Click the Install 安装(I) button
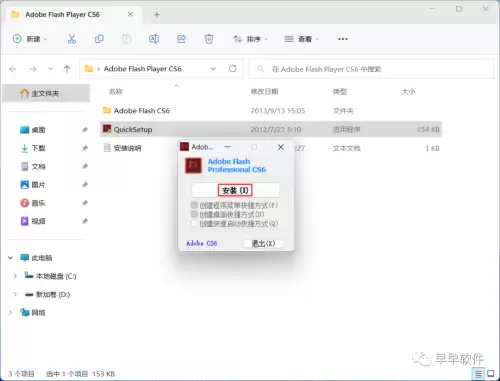 [235, 190]
